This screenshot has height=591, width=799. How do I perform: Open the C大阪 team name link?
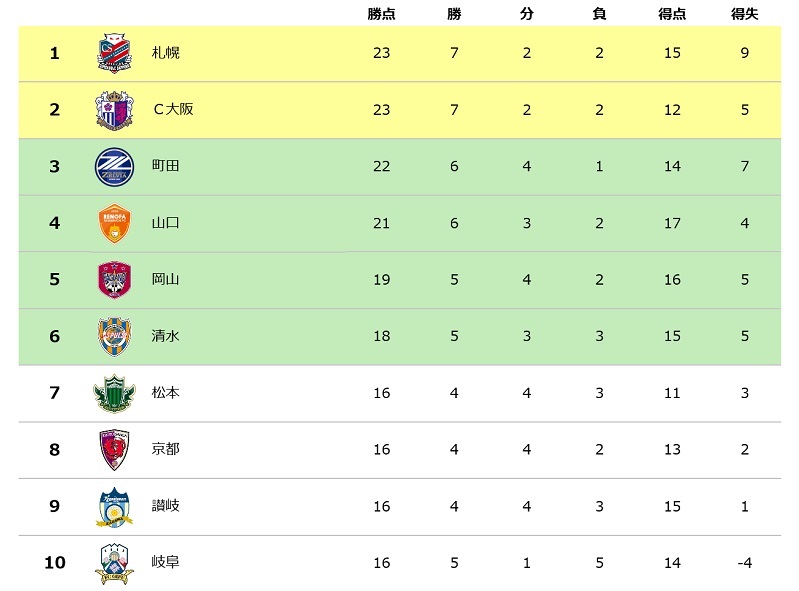pos(173,110)
